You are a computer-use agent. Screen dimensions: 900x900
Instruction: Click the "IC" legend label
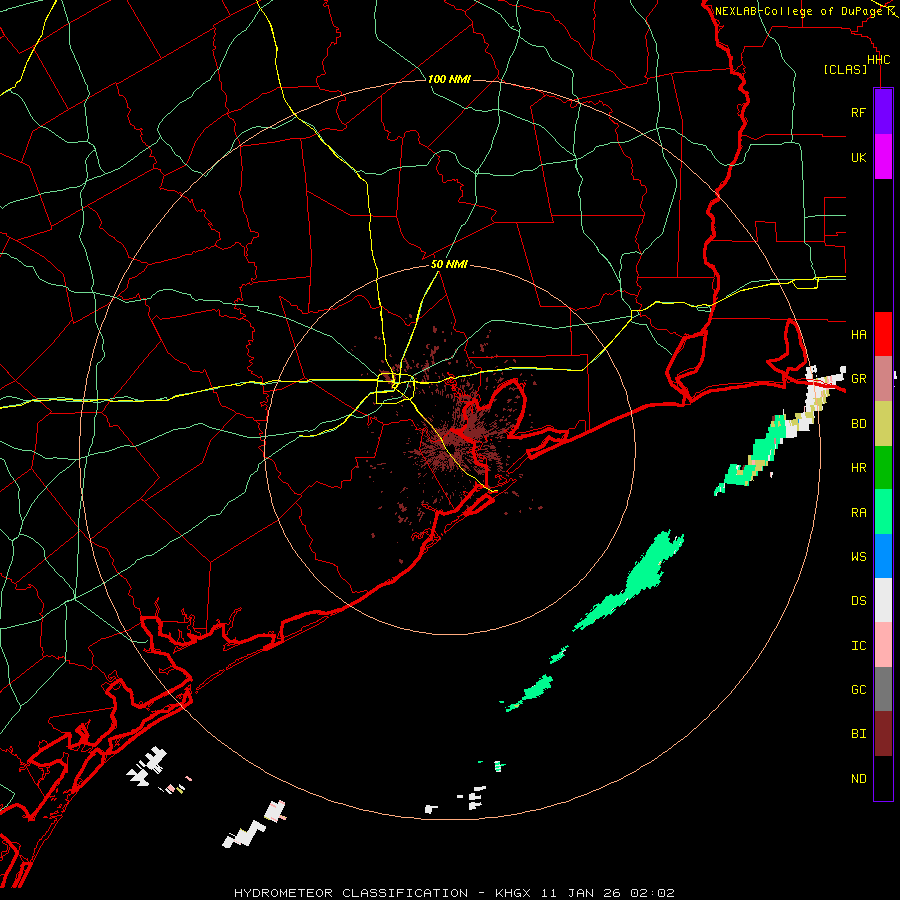[858, 646]
